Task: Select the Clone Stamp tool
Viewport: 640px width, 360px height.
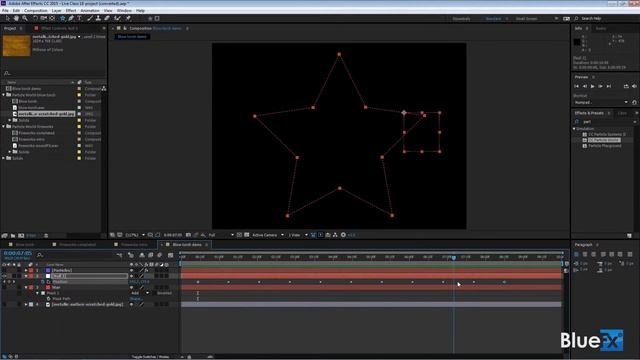Action: click(x=98, y=18)
